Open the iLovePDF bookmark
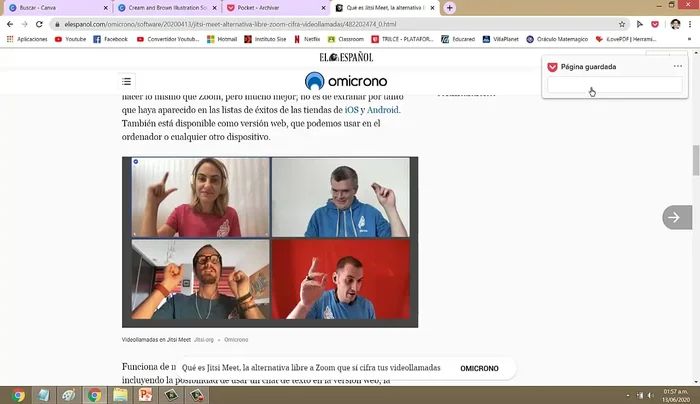Screen dimensions: 700x404 (x=626, y=39)
